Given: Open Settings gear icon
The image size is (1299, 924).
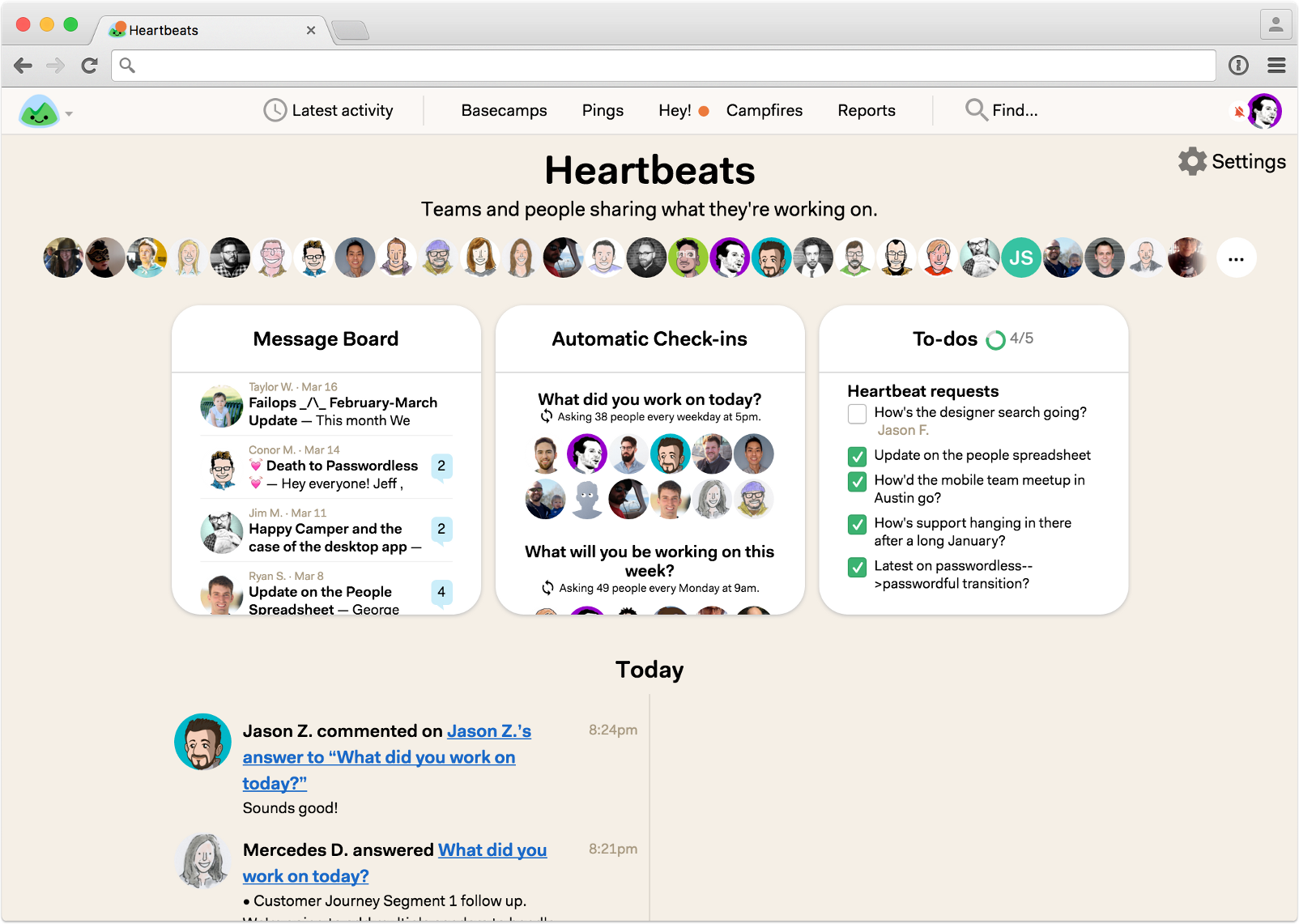Looking at the screenshot, I should 1192,161.
